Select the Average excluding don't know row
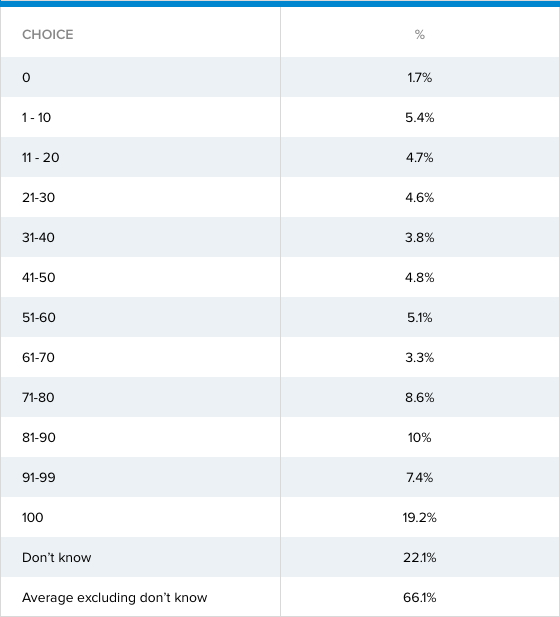This screenshot has width=560, height=617. coord(280,597)
